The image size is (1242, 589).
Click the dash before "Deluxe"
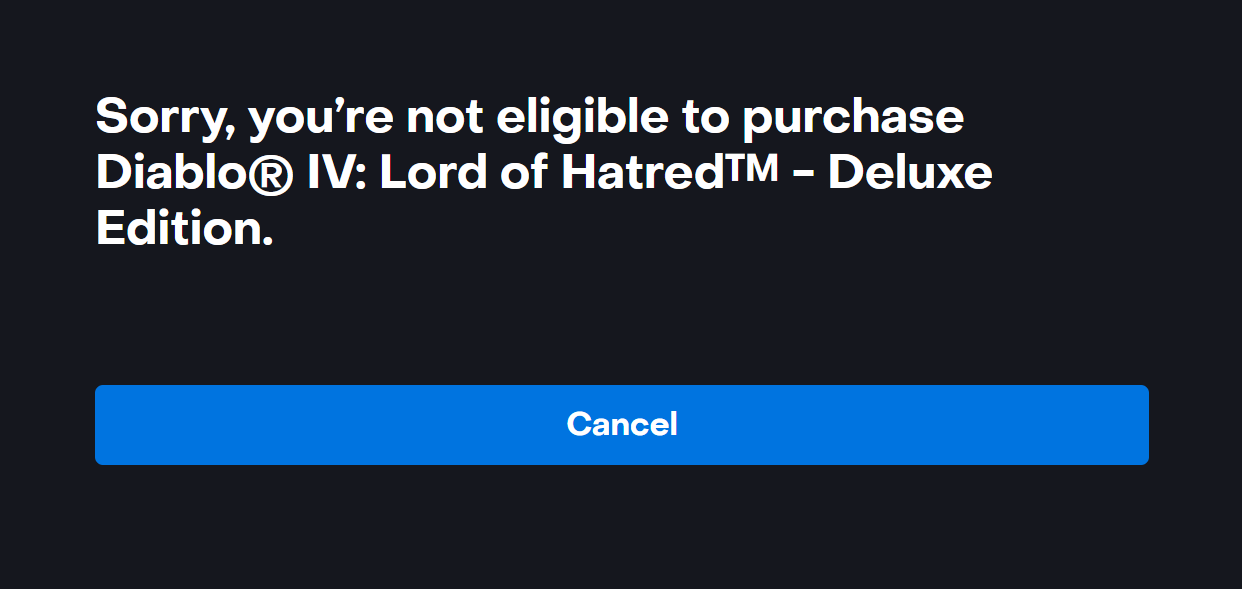802,176
